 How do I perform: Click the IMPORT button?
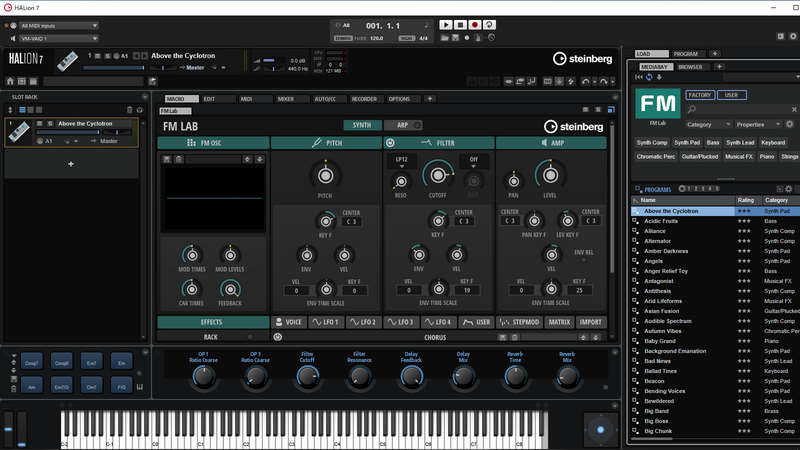tap(590, 322)
